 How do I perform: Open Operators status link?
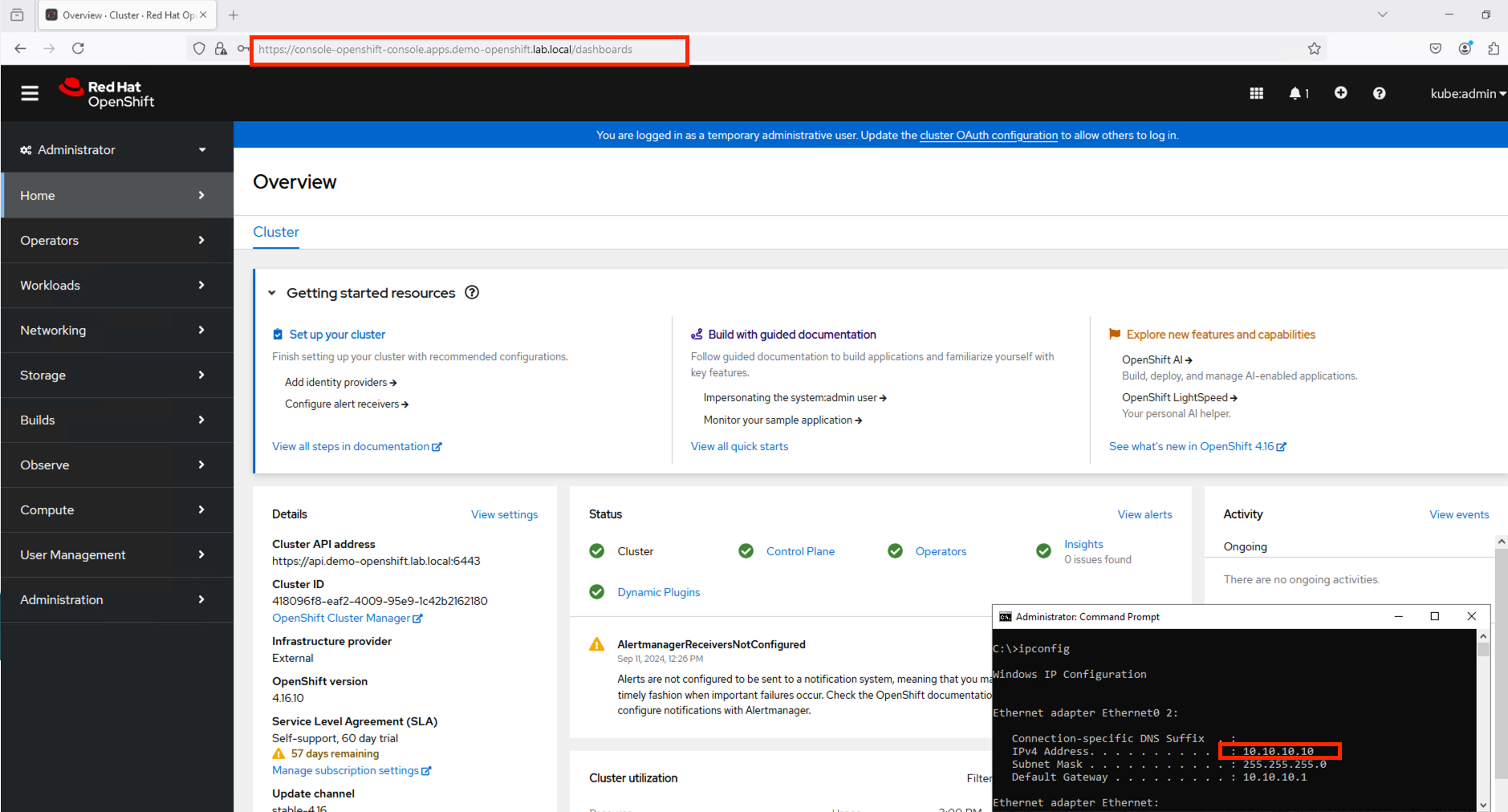941,551
